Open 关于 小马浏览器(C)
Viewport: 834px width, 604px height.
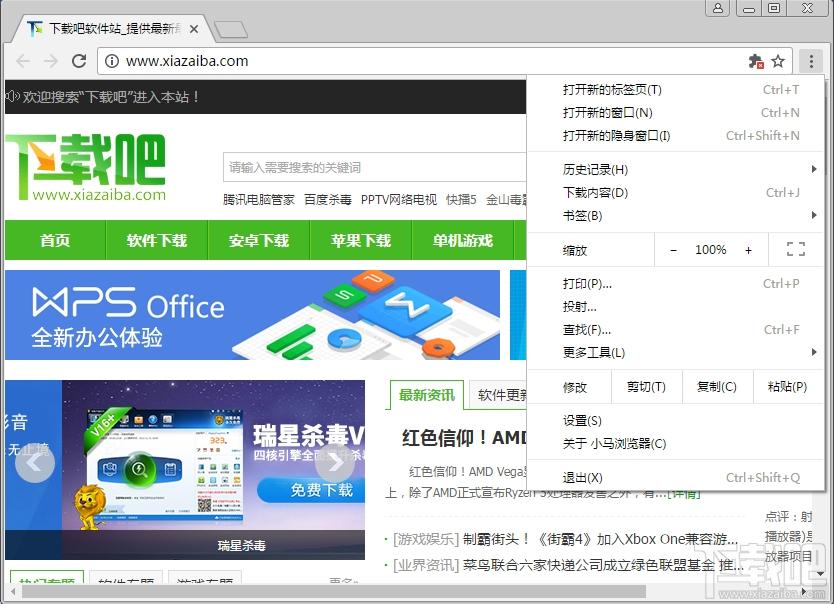(x=675, y=443)
